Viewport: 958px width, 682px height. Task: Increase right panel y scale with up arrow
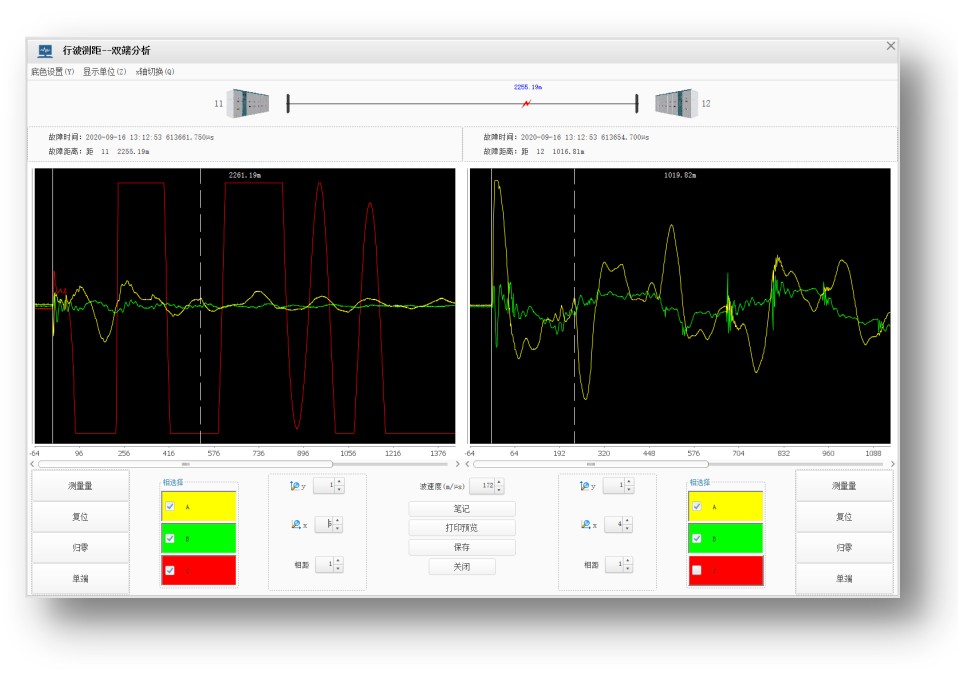629,482
